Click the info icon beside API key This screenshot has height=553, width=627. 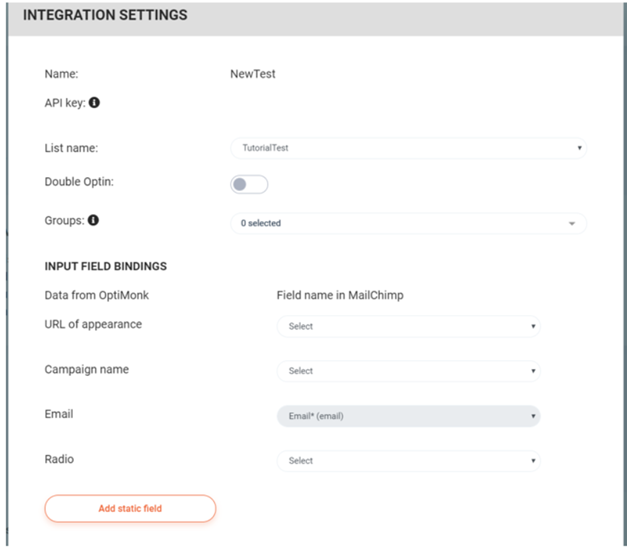[x=94, y=103]
